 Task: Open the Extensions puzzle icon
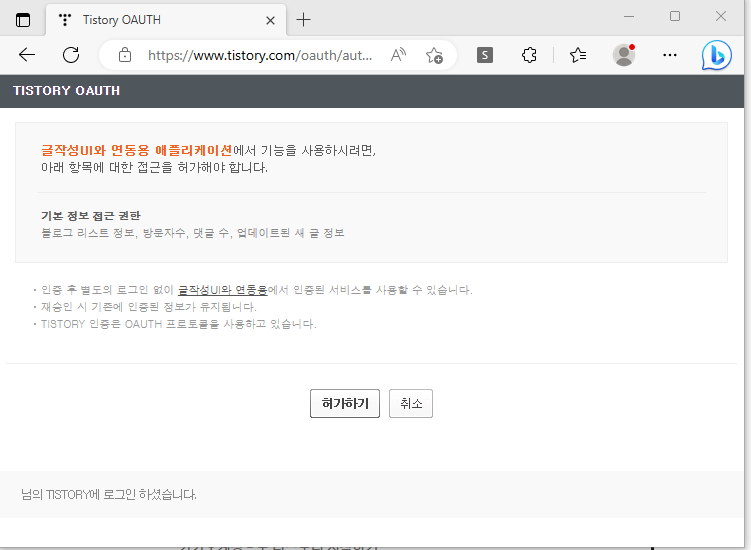pyautogui.click(x=529, y=55)
